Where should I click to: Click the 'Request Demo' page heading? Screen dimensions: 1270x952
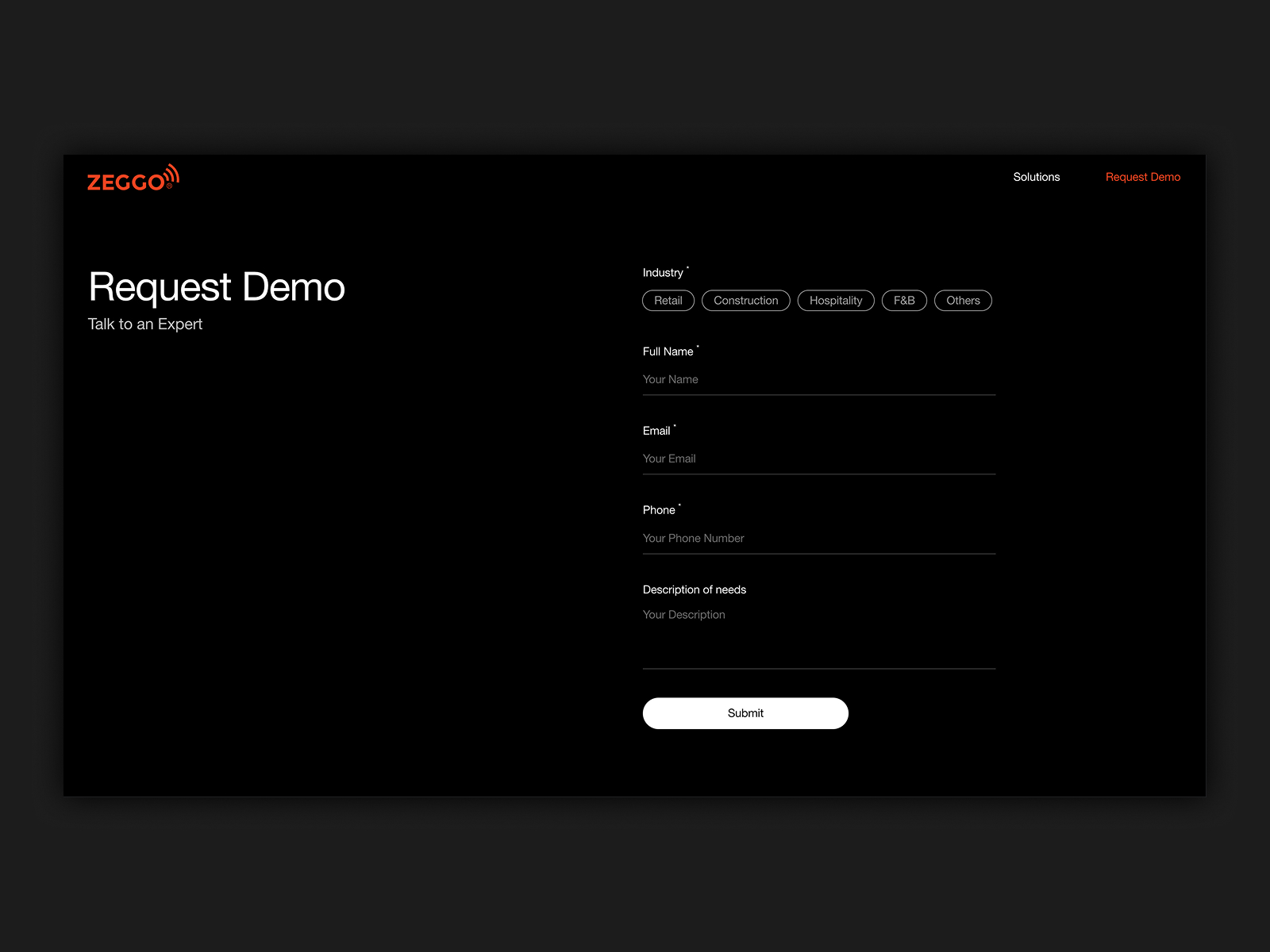[217, 287]
